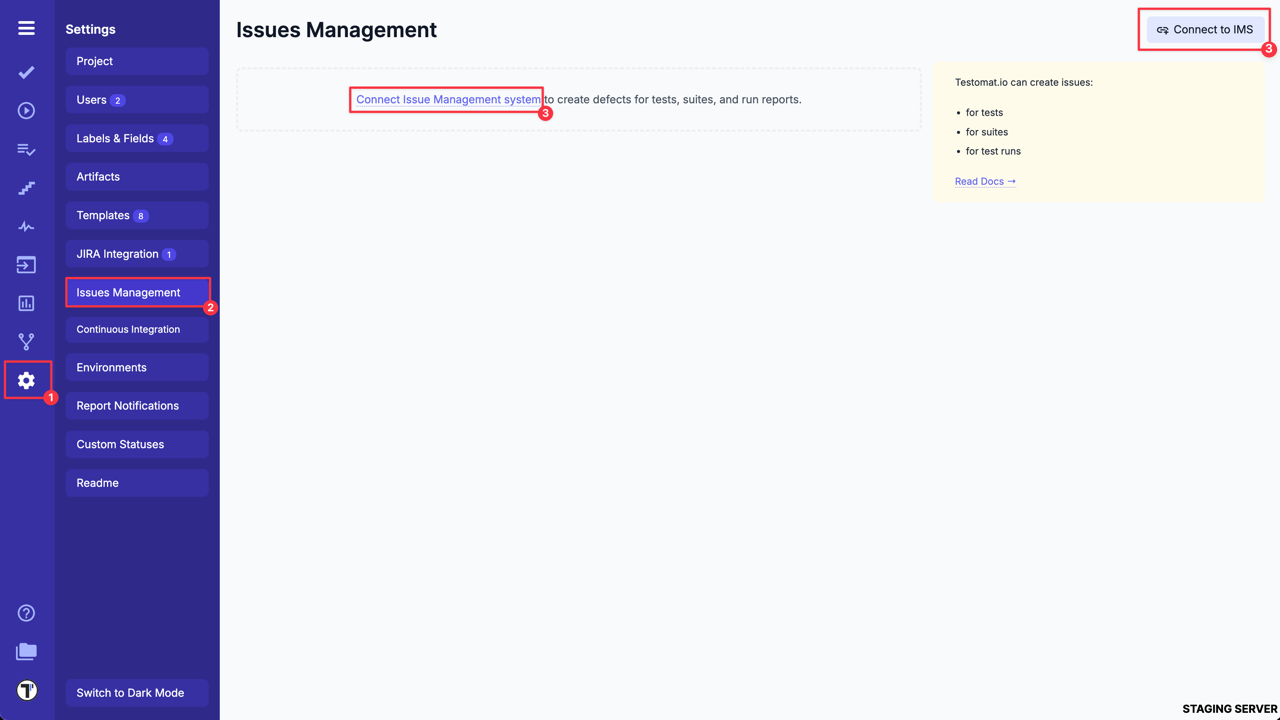Click the Branches fork icon
The height and width of the screenshot is (720, 1280).
point(27,342)
